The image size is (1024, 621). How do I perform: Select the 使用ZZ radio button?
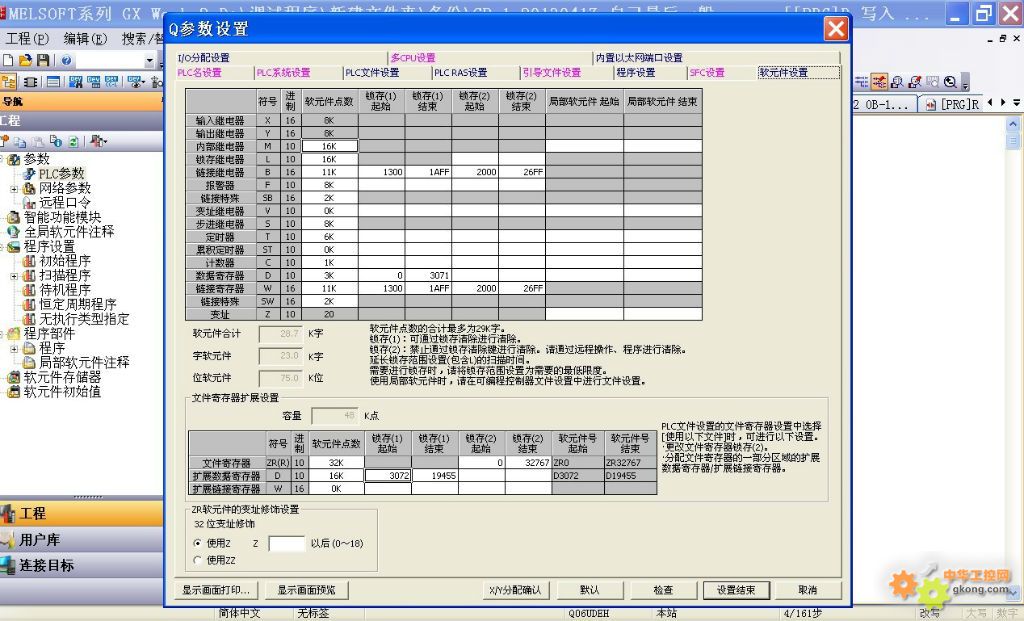click(197, 560)
